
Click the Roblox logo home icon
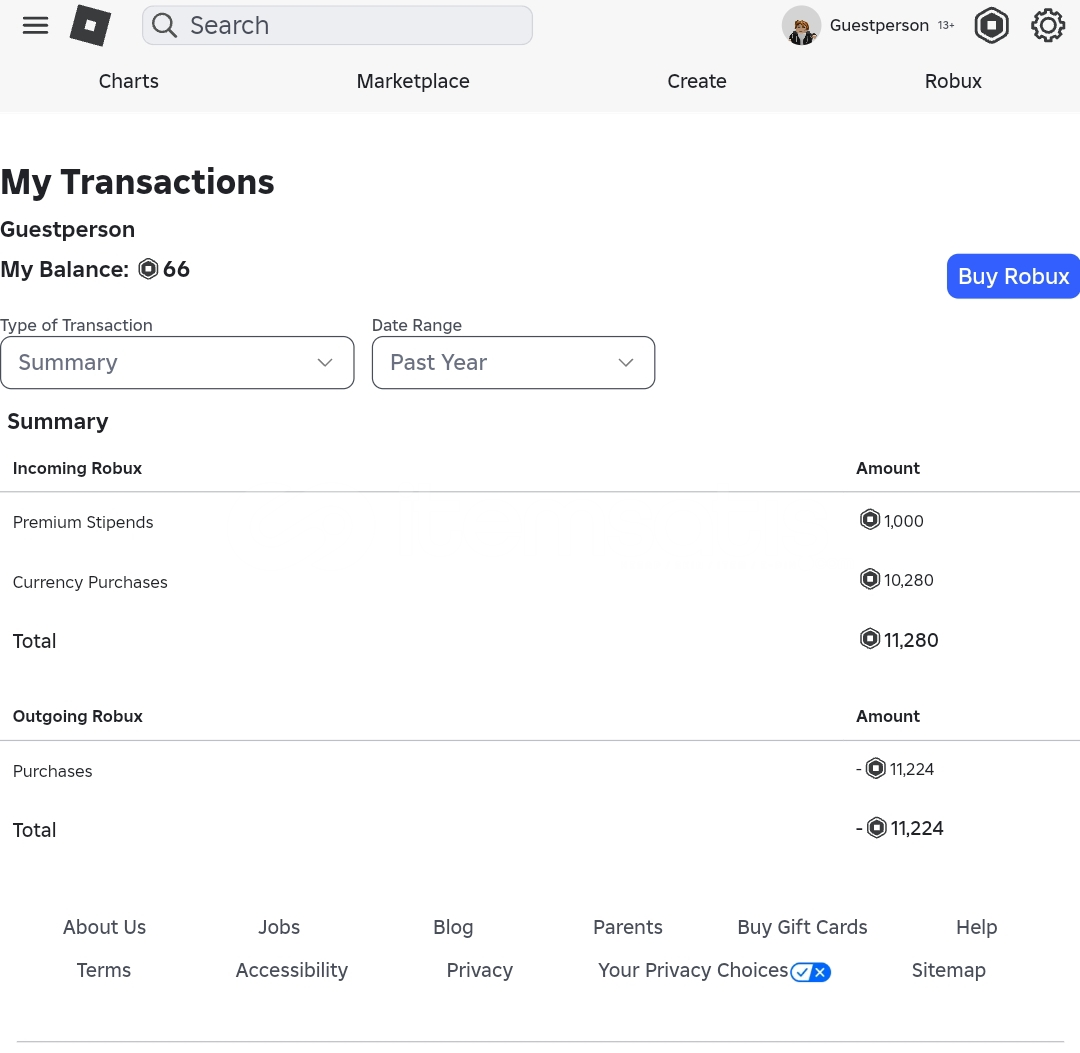tap(90, 26)
